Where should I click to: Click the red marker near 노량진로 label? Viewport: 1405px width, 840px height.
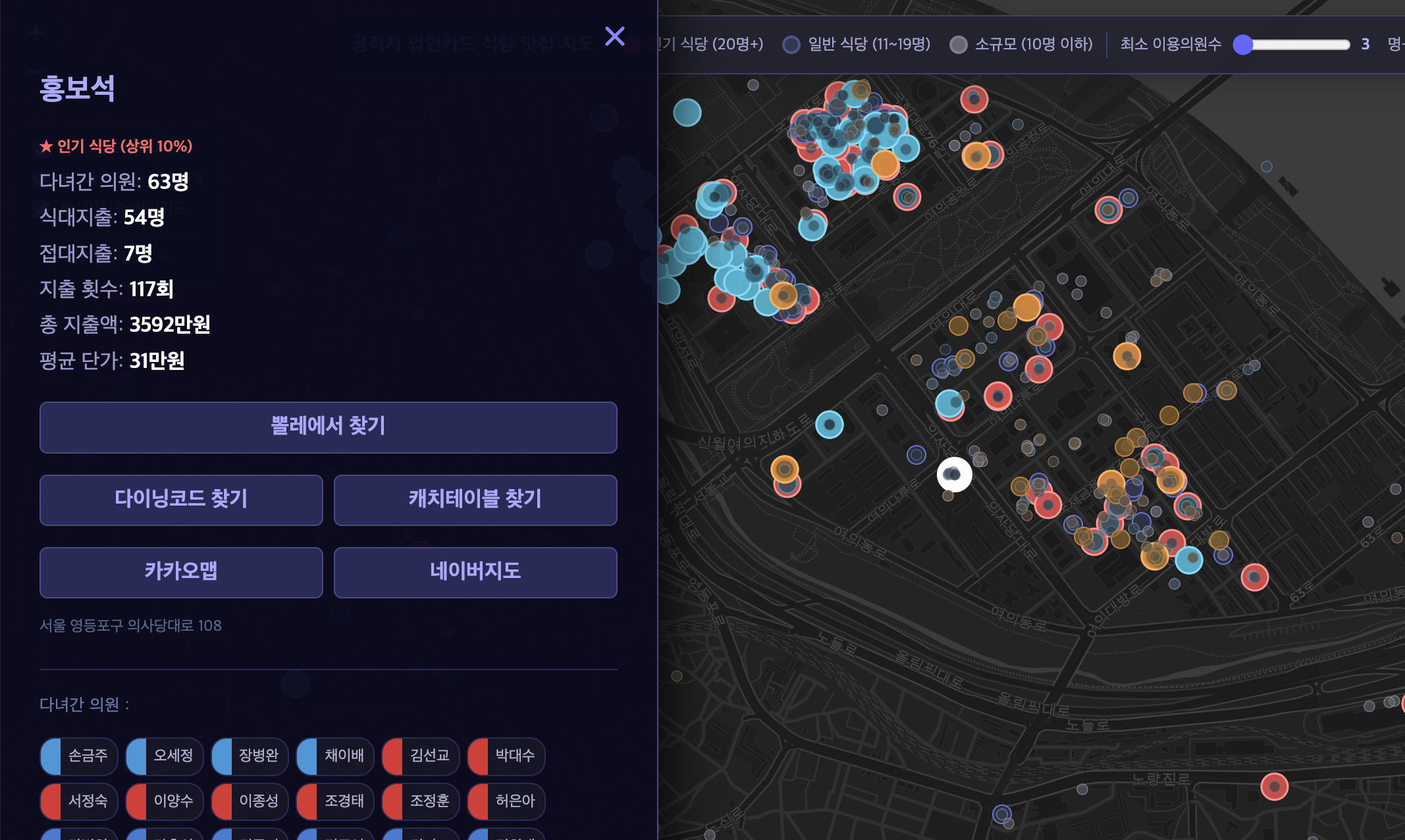(1274, 787)
